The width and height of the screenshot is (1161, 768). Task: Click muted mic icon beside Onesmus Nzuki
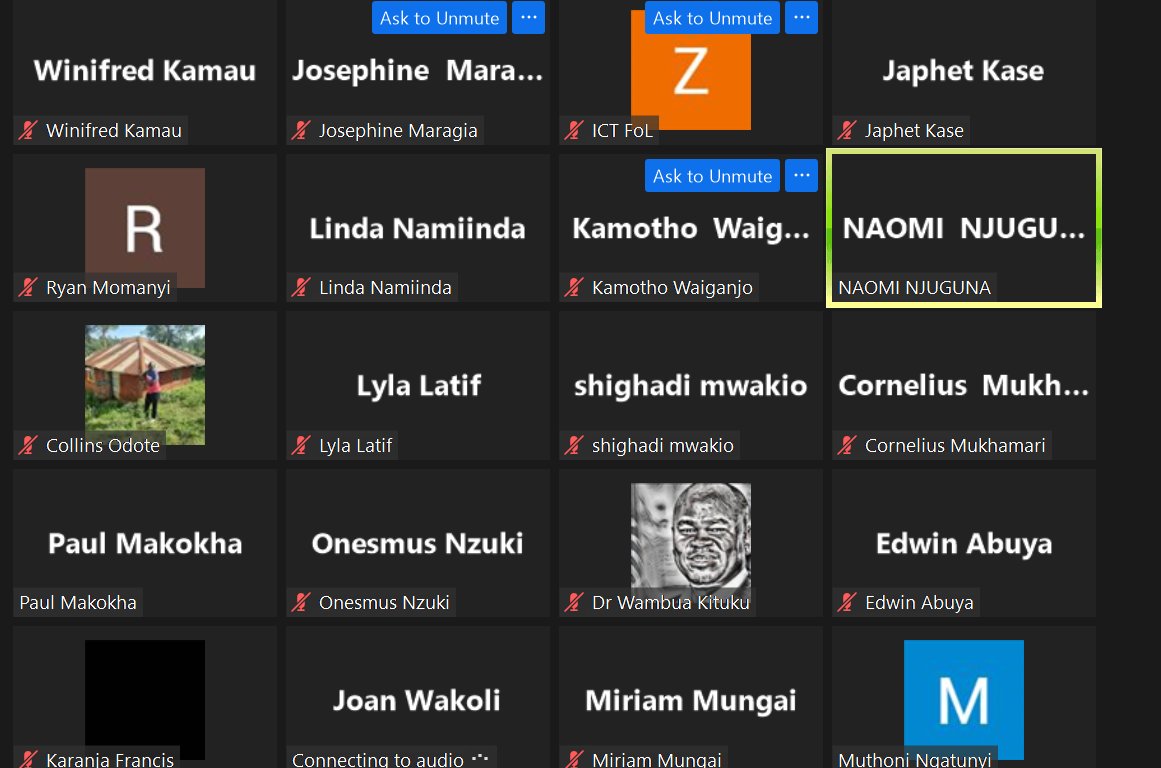click(x=302, y=603)
